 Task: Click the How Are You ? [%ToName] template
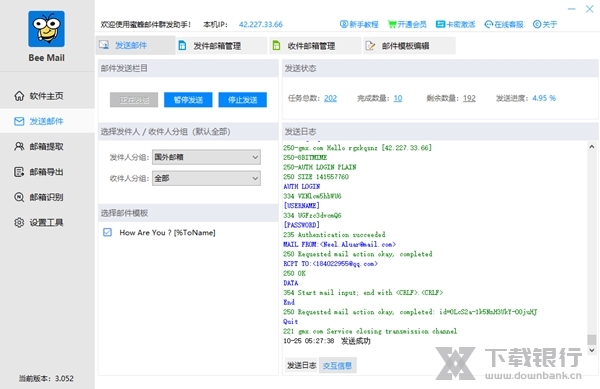(x=167, y=233)
